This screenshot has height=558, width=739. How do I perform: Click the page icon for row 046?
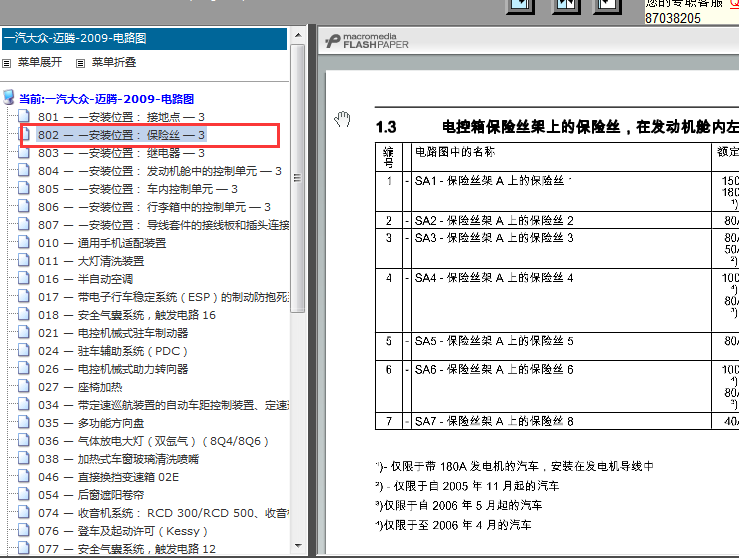pyautogui.click(x=24, y=476)
